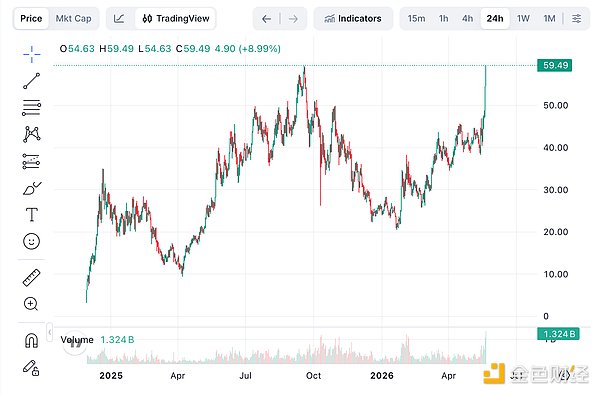Click the 20.00 price axis label
The height and width of the screenshot is (395, 600).
click(x=556, y=232)
